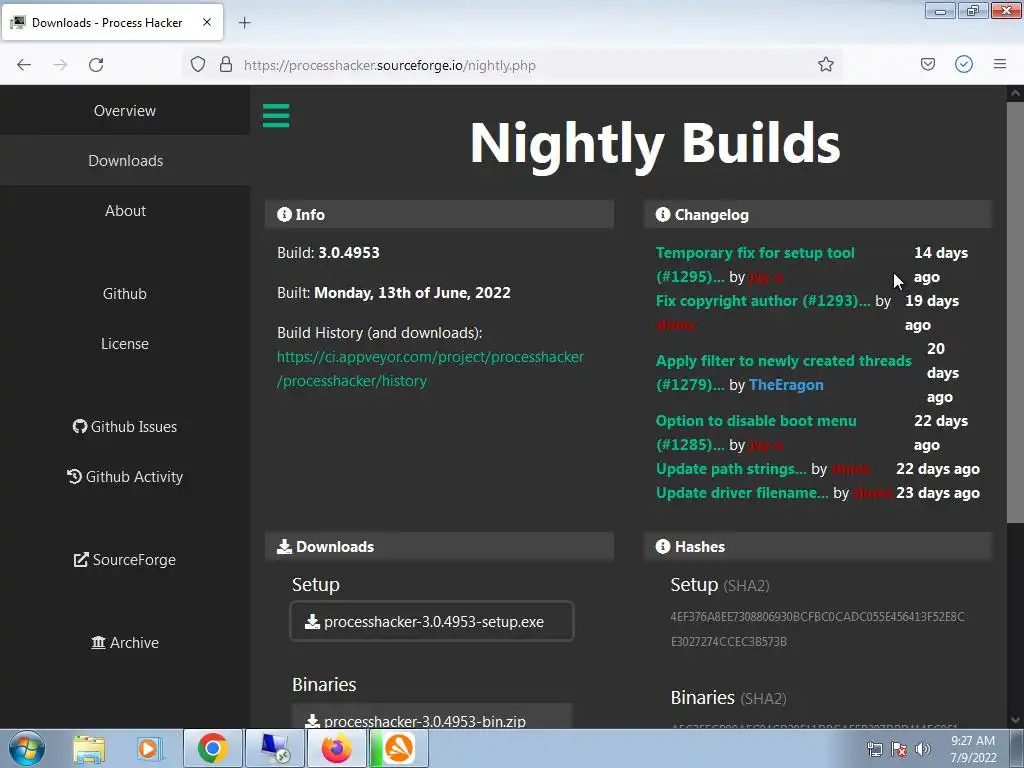This screenshot has height=768, width=1024.
Task: Open the Save to Pocket icon
Action: [x=927, y=64]
